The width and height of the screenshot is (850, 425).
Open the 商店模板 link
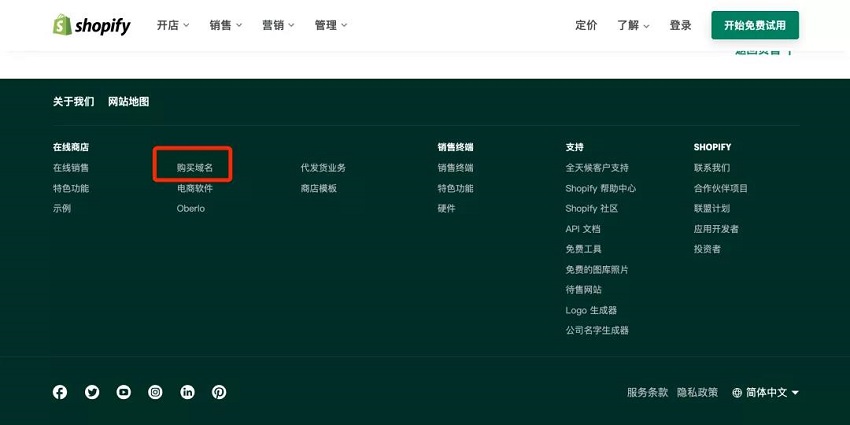pyautogui.click(x=319, y=188)
